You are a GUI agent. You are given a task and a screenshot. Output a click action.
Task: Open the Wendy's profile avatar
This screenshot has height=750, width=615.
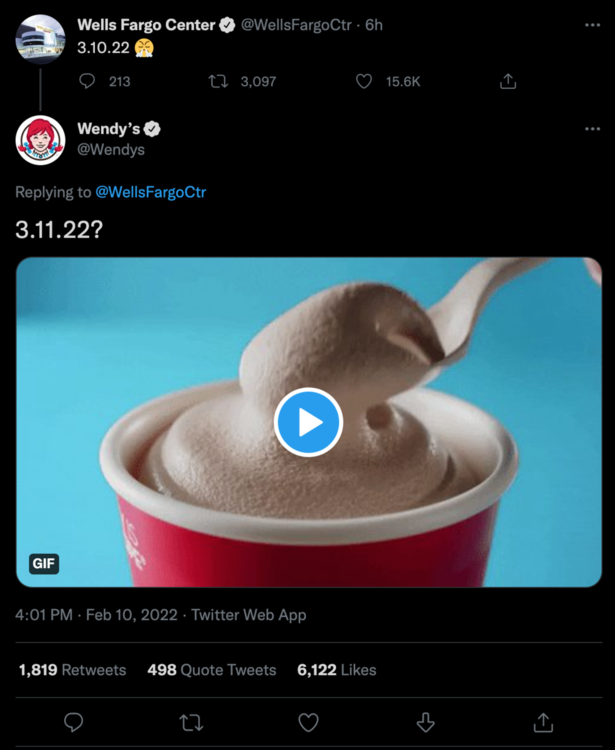40,139
